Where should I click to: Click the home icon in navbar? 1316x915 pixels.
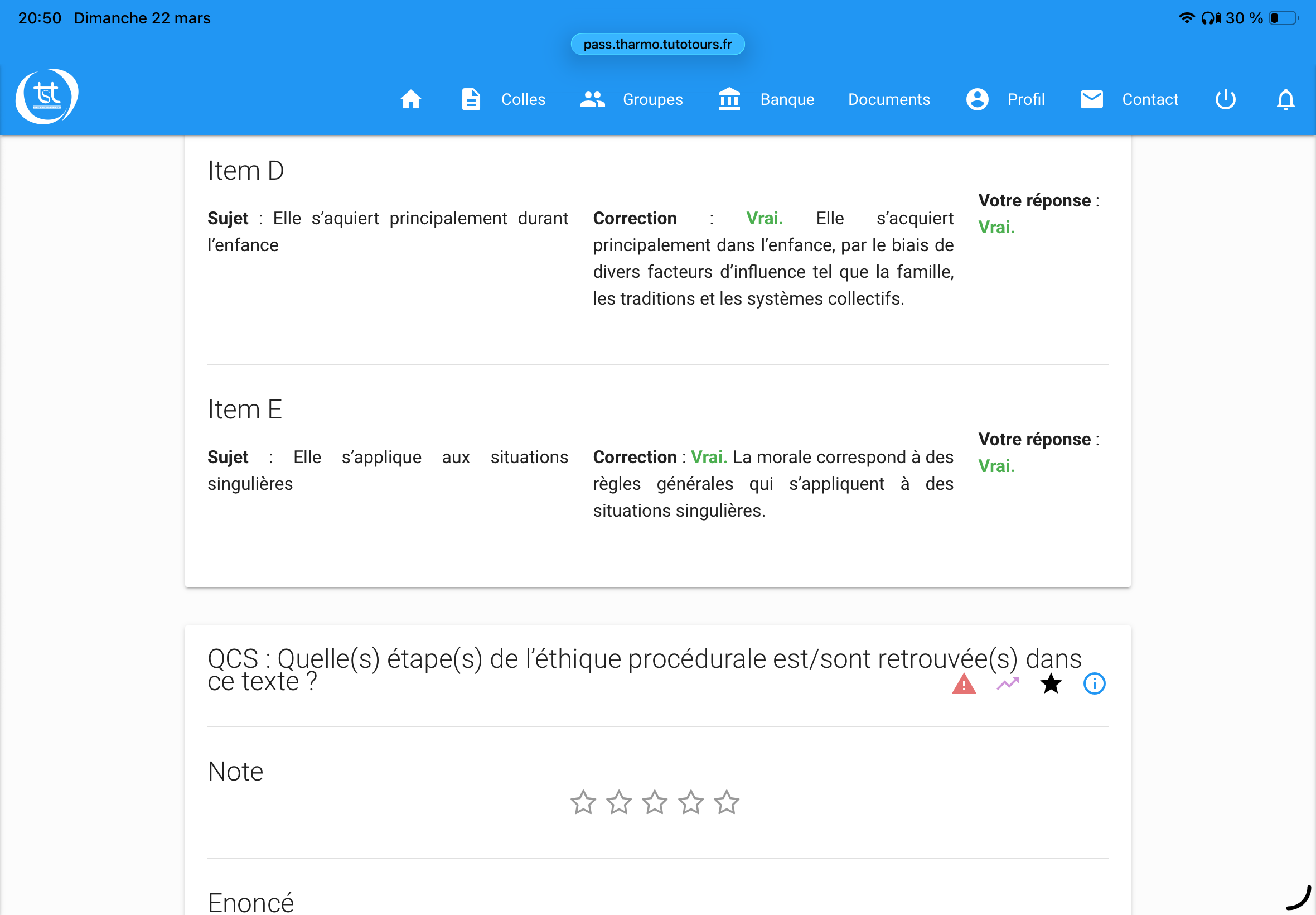(x=410, y=99)
